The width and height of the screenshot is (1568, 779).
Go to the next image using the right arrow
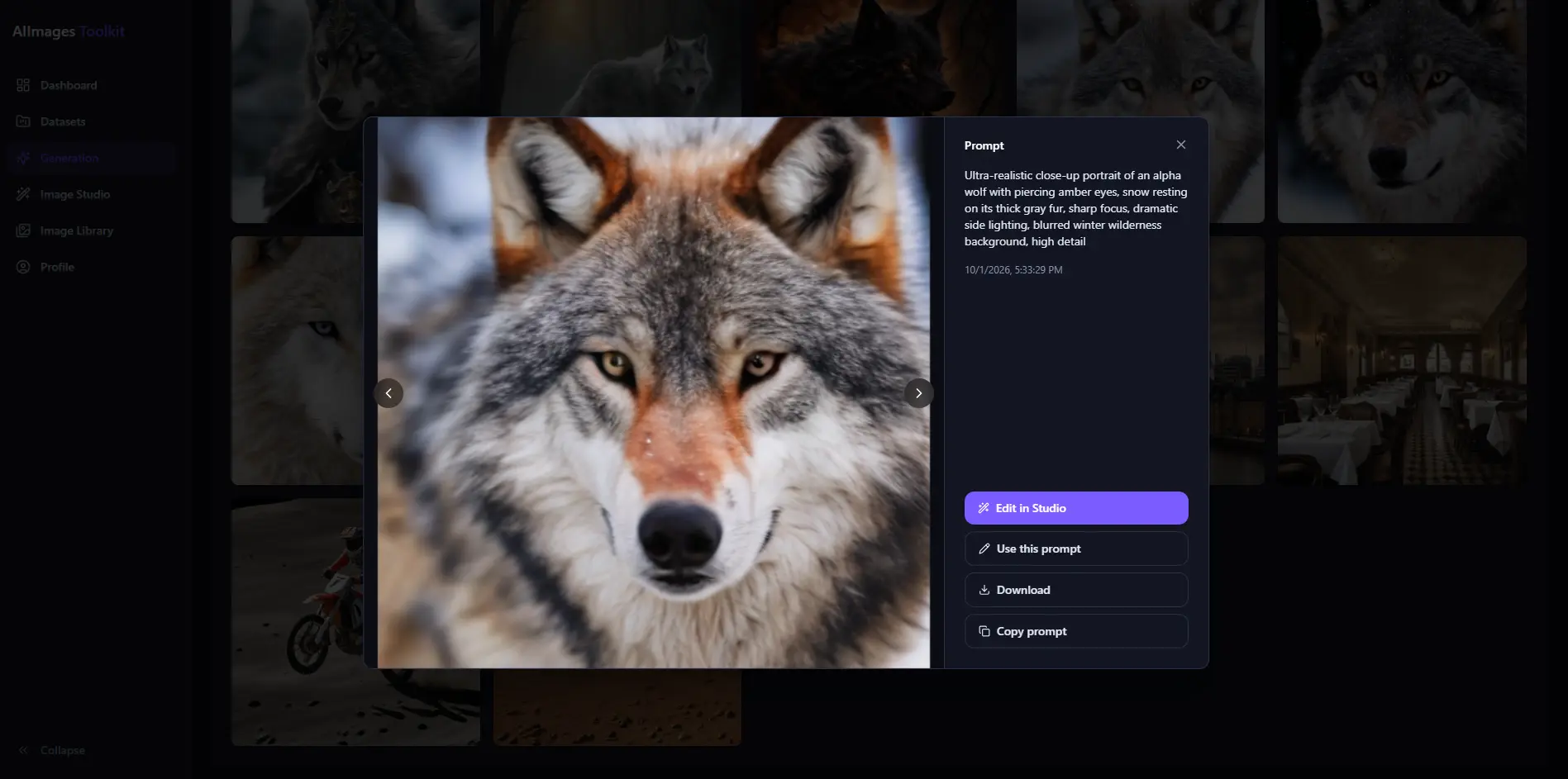pos(918,393)
